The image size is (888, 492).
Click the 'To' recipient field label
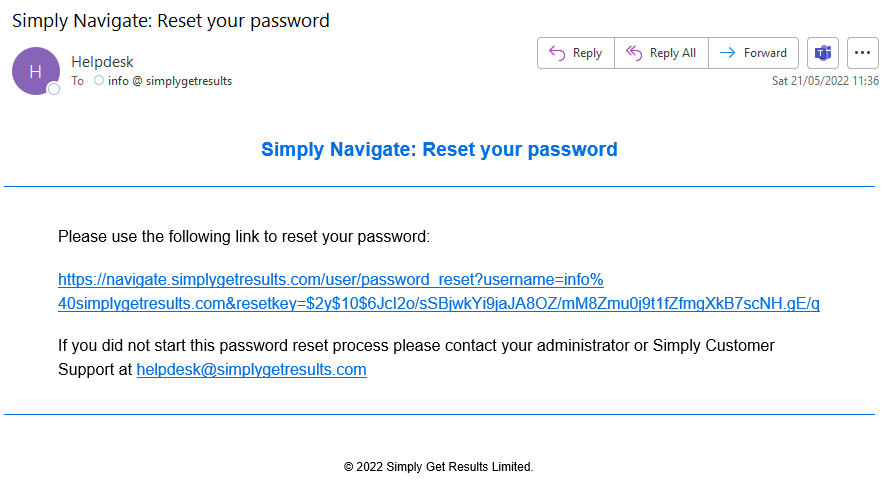tap(78, 81)
